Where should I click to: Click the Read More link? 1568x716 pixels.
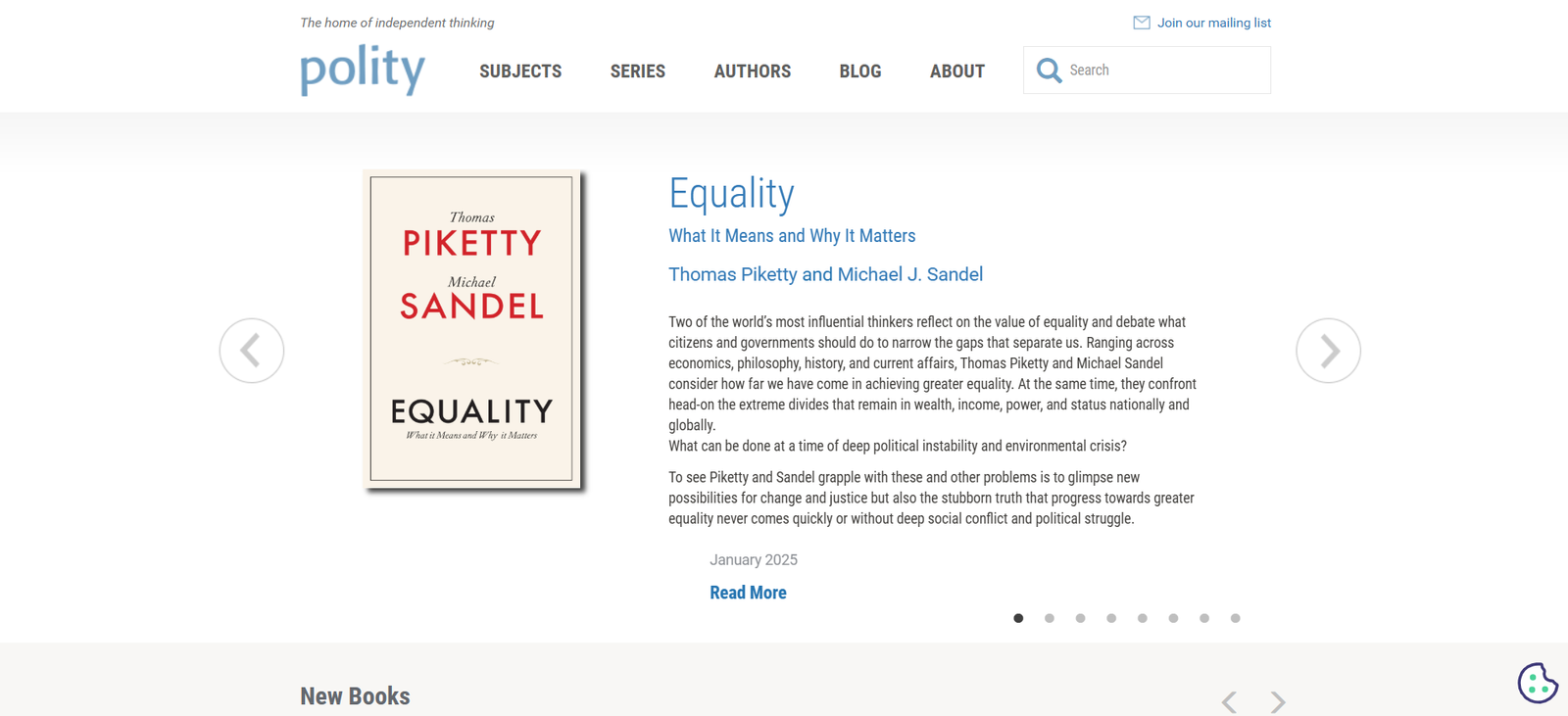(748, 592)
